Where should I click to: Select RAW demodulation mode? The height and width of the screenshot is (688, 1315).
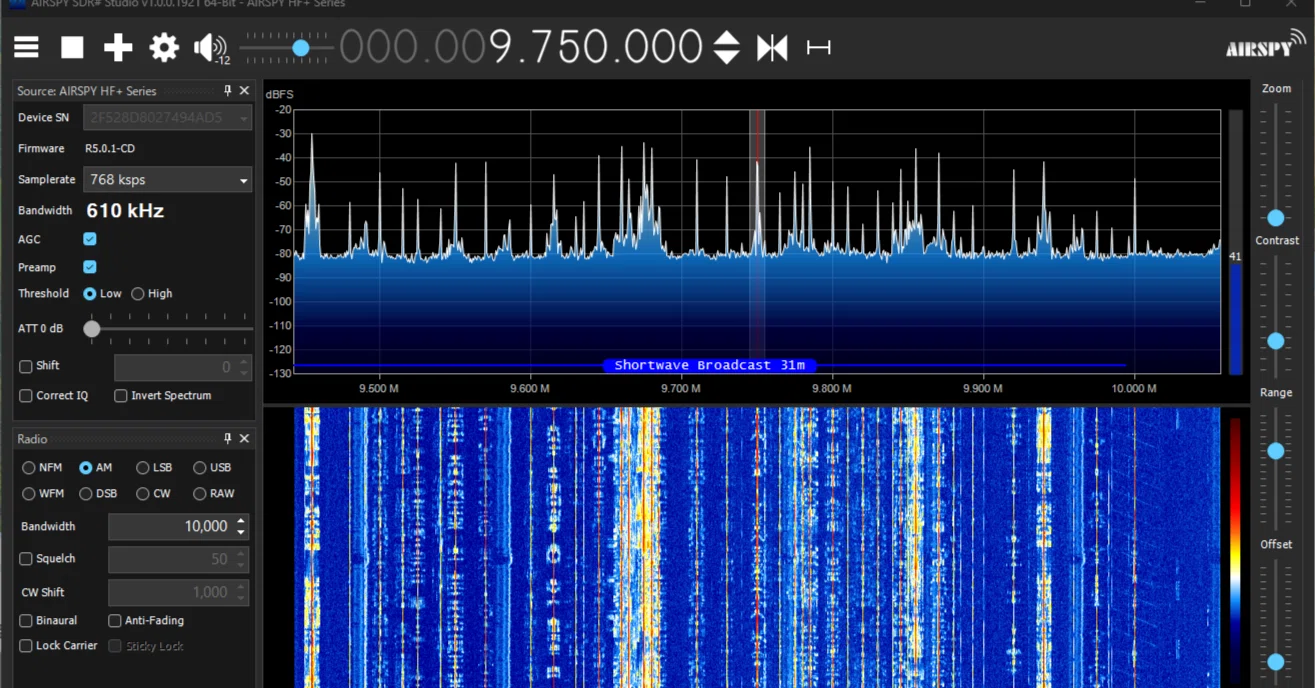(199, 494)
